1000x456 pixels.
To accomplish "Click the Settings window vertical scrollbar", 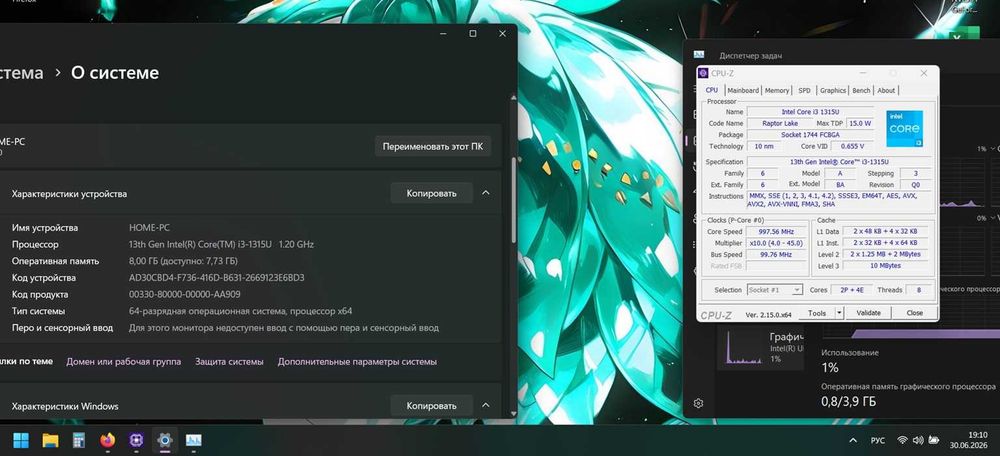I will 513,200.
